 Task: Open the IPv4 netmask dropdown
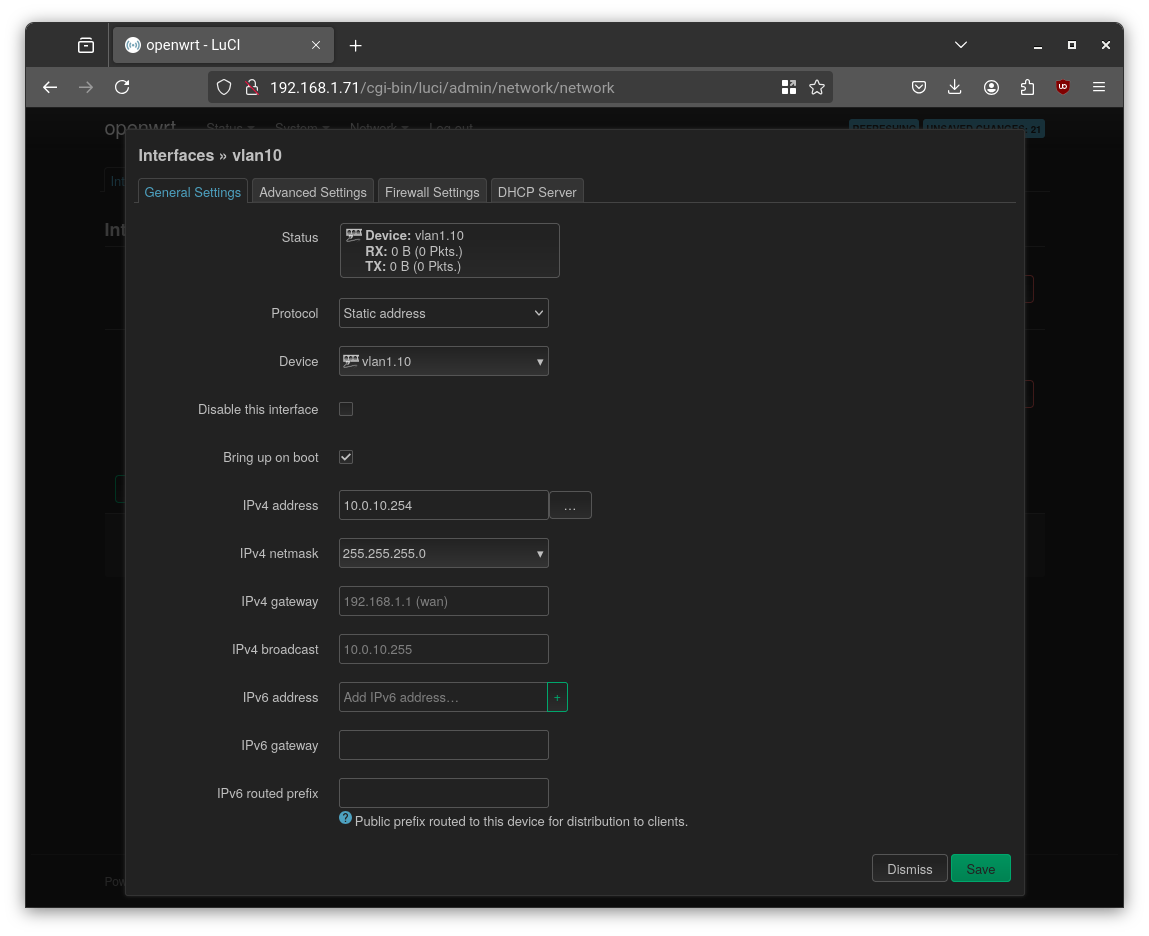tap(443, 553)
